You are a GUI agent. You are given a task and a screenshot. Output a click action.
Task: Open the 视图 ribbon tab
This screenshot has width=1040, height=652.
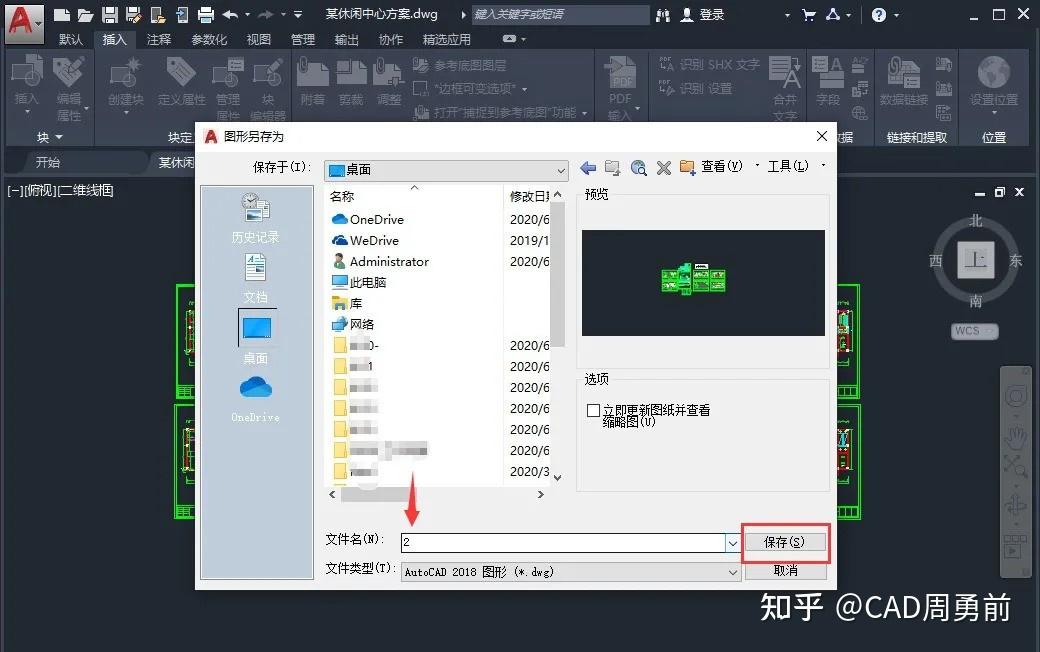258,39
